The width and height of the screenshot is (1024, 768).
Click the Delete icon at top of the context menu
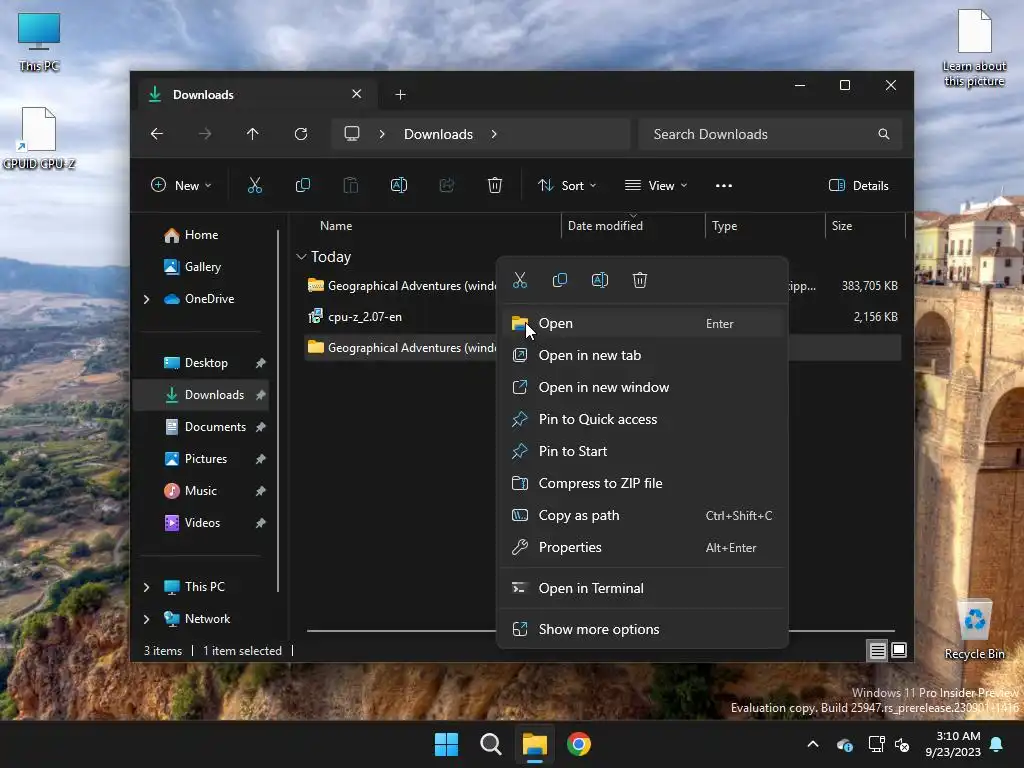639,280
